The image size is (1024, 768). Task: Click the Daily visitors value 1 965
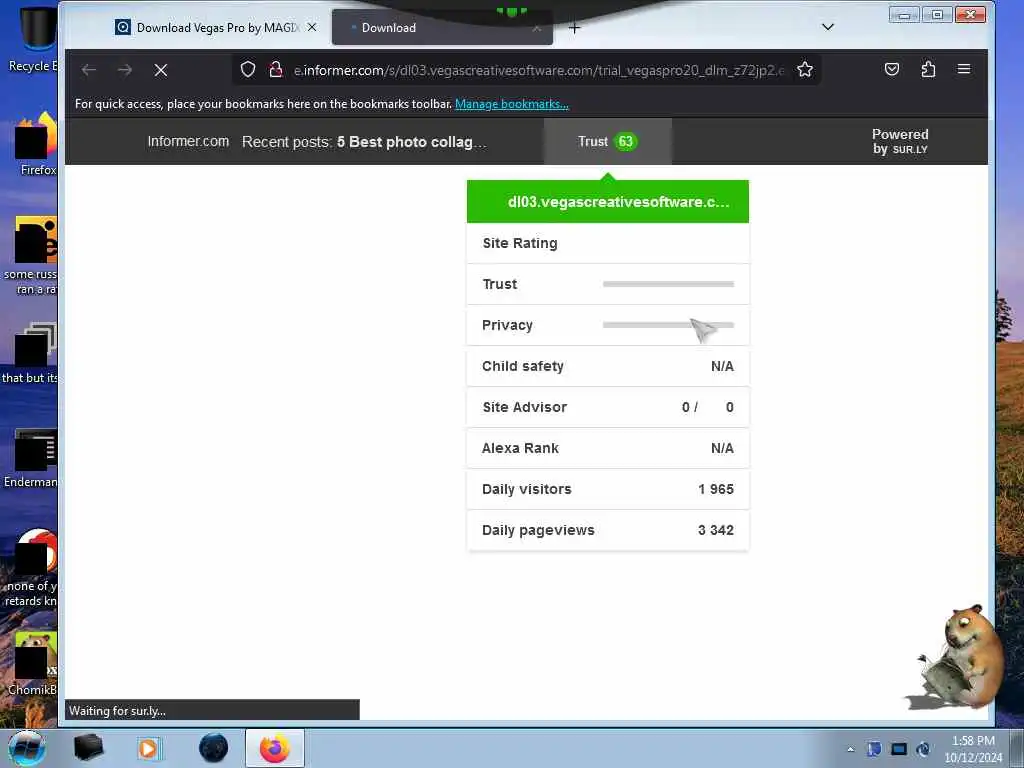(716, 489)
